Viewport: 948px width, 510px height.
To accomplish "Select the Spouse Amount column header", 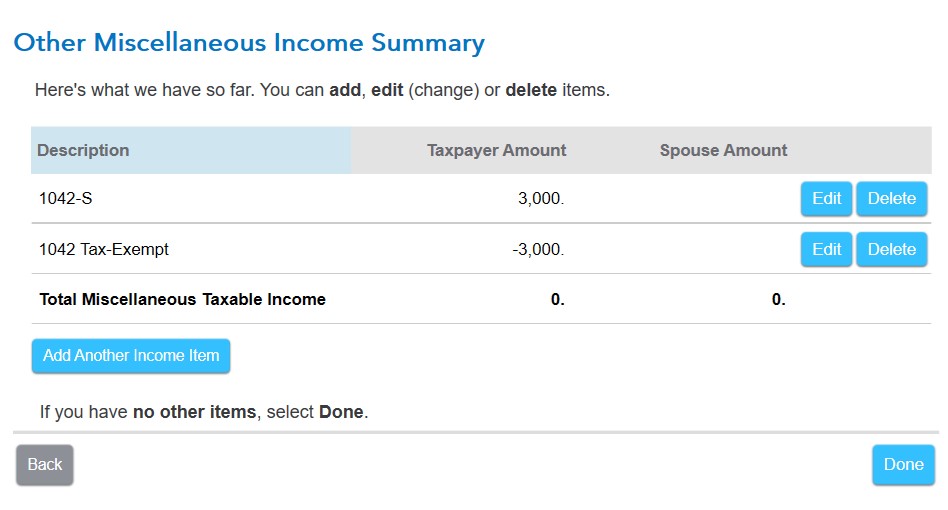I will pos(723,150).
